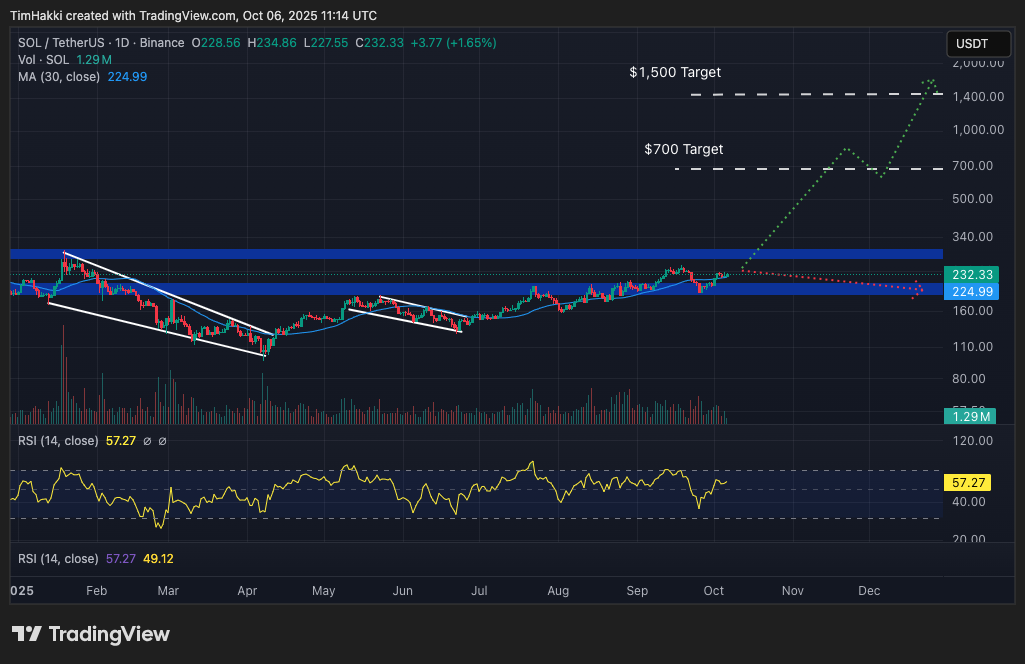1025x664 pixels.
Task: Click the Oct label on time axis
Action: coord(712,591)
